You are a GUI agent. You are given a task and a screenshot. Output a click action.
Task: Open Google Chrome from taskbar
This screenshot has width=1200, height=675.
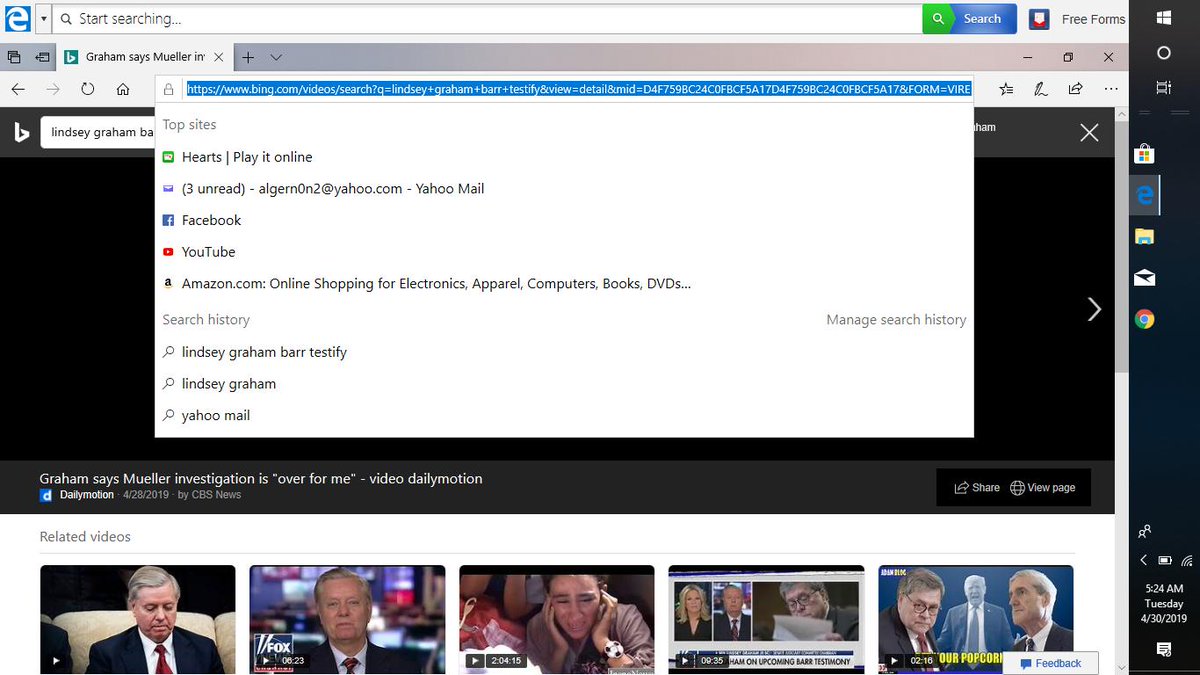pos(1145,319)
